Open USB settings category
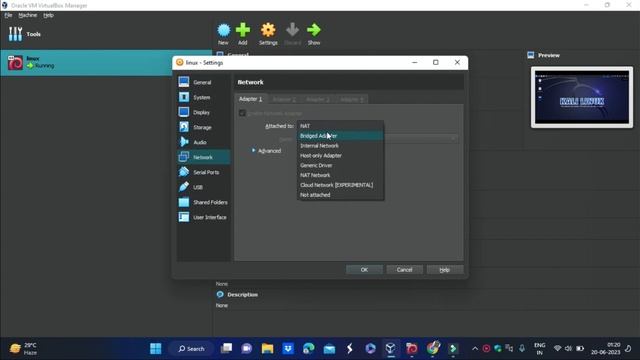Screen dimensions: 640x360 [x=203, y=187]
